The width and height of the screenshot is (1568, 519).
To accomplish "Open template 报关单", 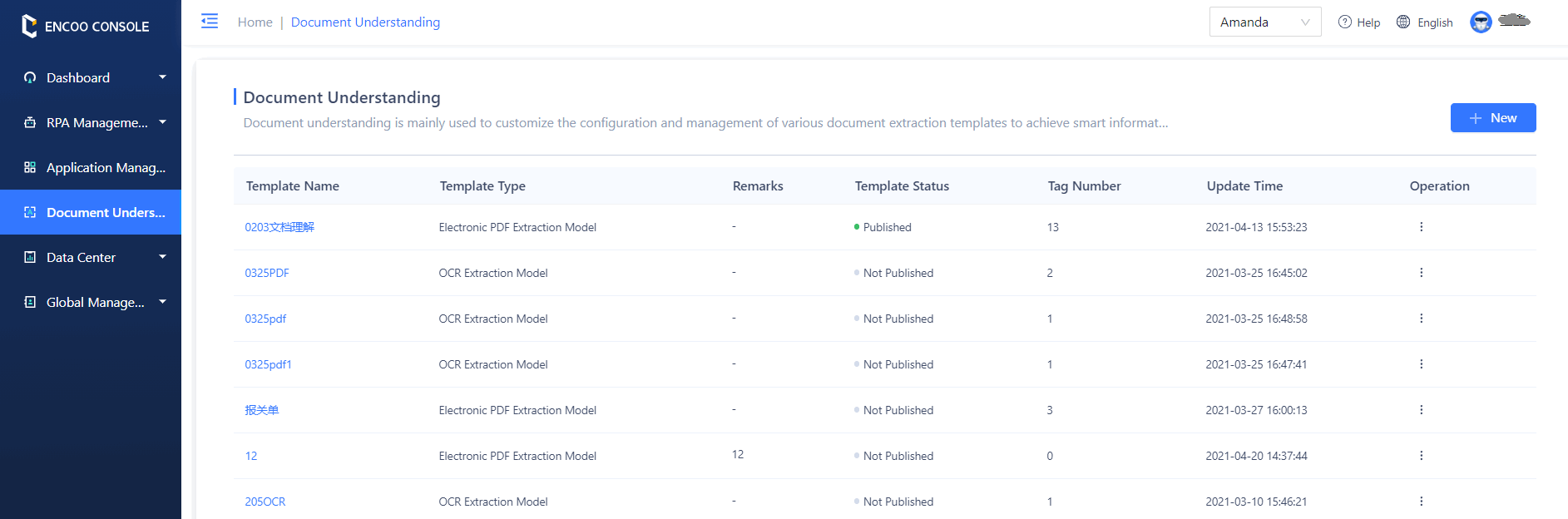I will 262,410.
